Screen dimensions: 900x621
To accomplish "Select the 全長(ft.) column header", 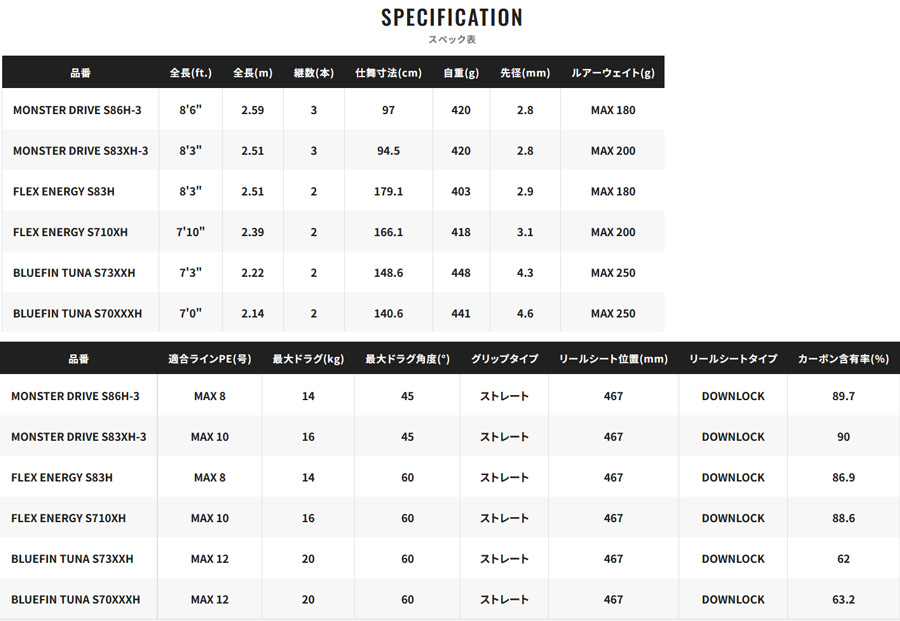I will pos(191,72).
